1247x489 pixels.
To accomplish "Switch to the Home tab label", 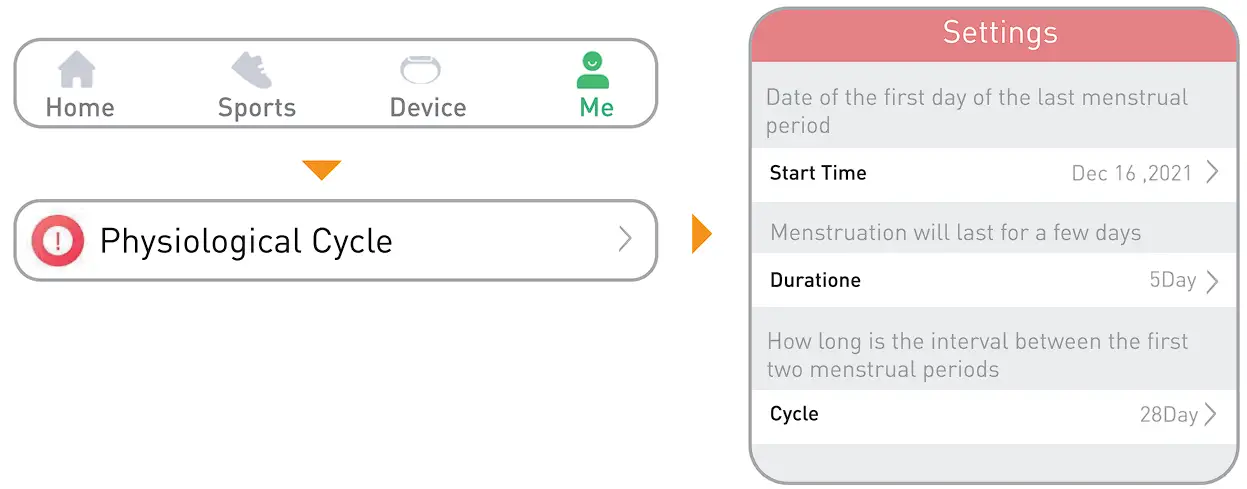I will 80,107.
